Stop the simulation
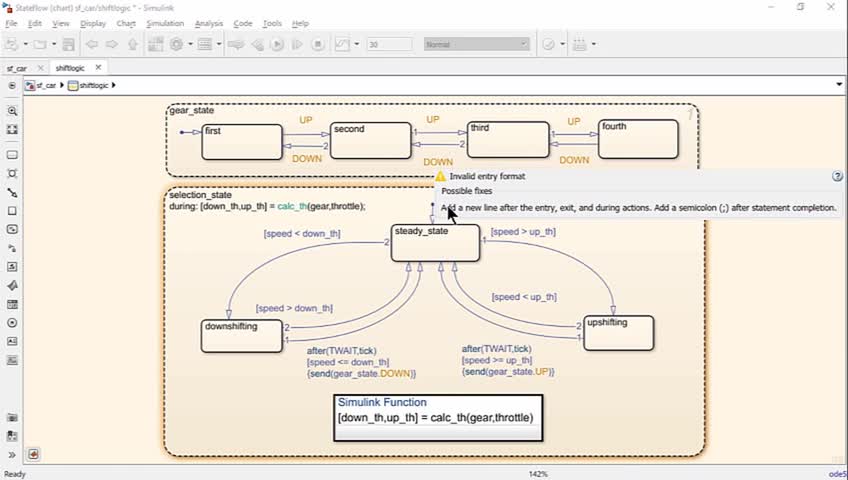This screenshot has height=480, width=848. (x=318, y=44)
